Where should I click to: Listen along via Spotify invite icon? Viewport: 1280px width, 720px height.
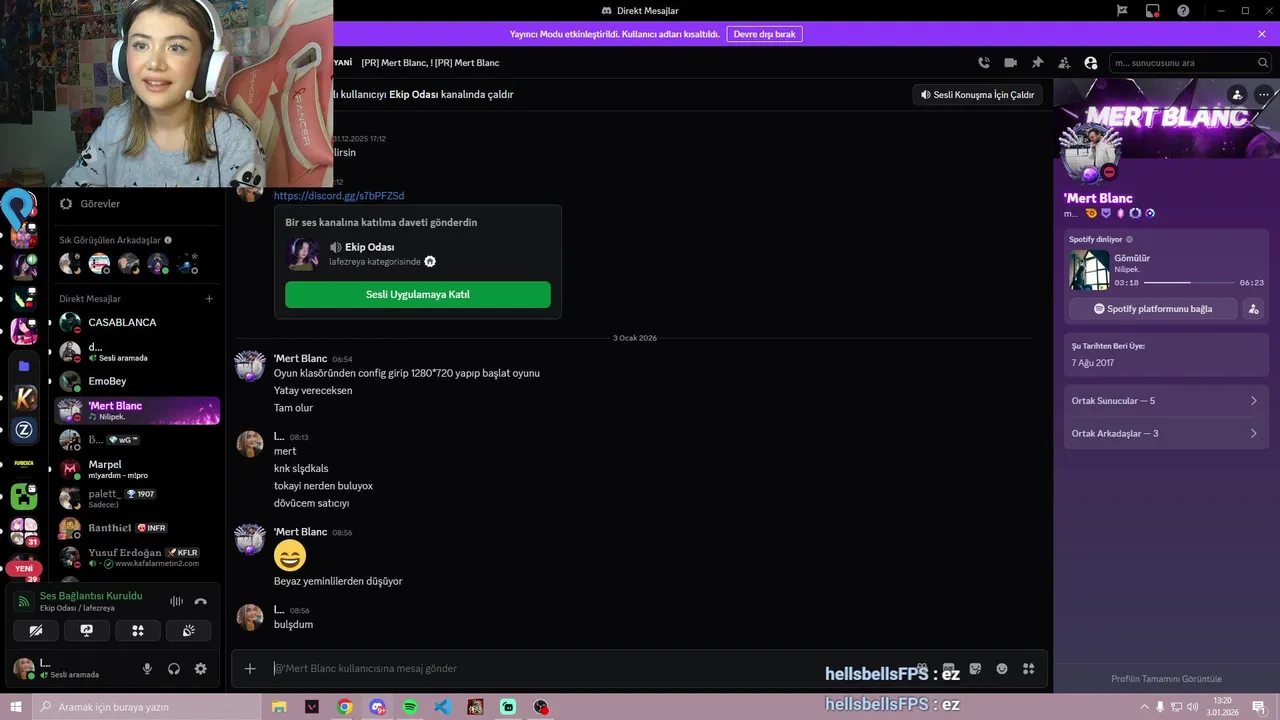pyautogui.click(x=1253, y=309)
